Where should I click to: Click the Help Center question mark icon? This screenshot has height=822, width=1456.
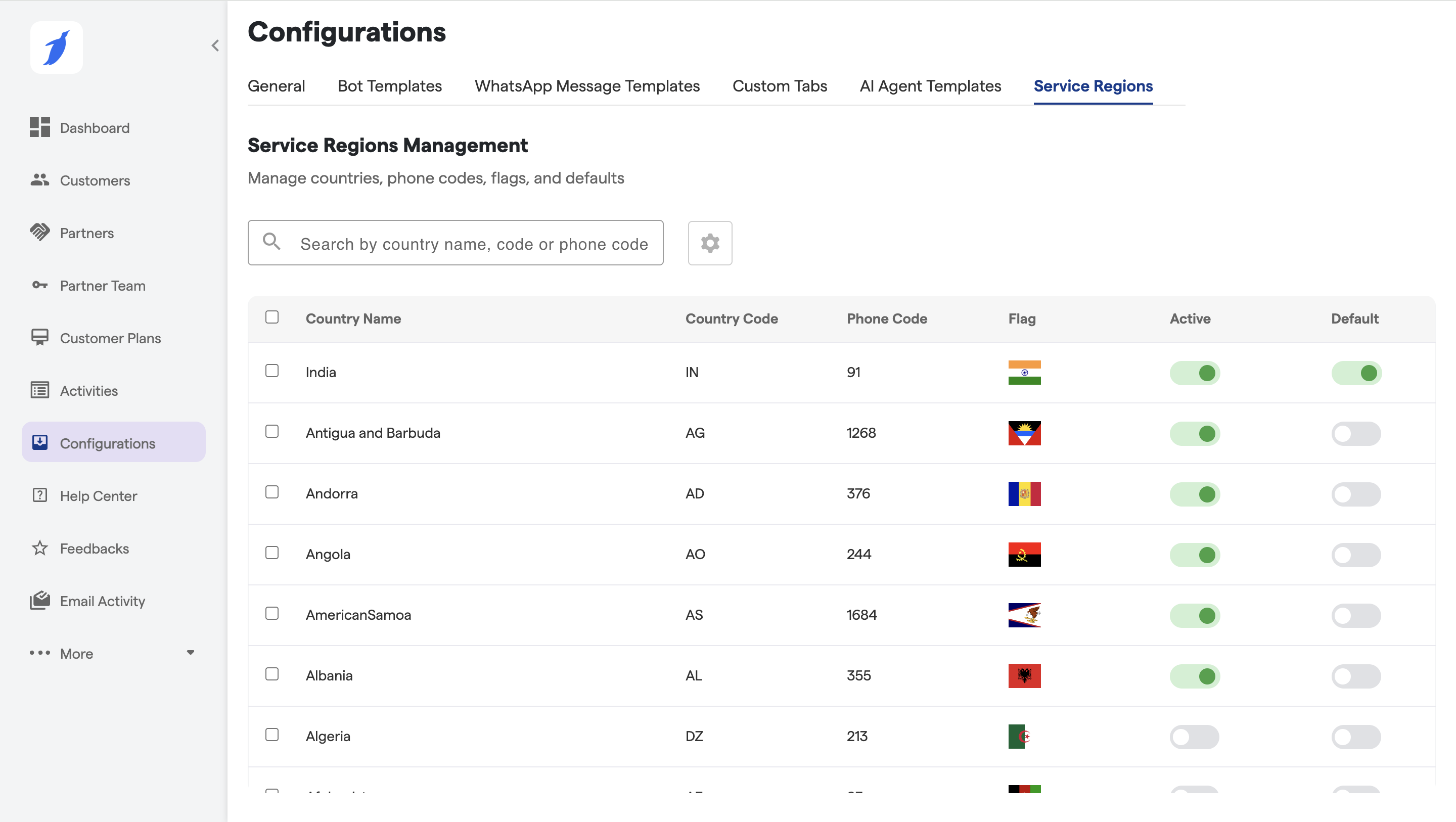(39, 495)
